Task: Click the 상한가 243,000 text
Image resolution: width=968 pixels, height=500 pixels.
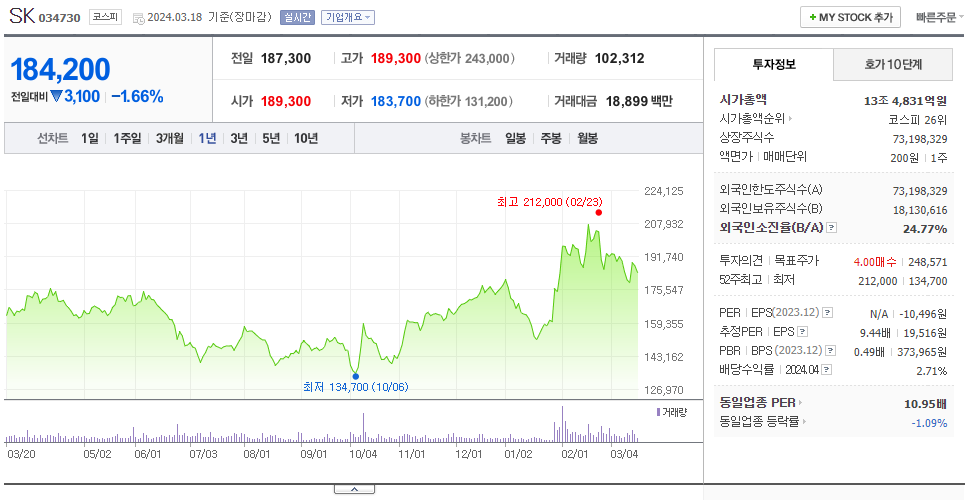Action: click(x=470, y=59)
